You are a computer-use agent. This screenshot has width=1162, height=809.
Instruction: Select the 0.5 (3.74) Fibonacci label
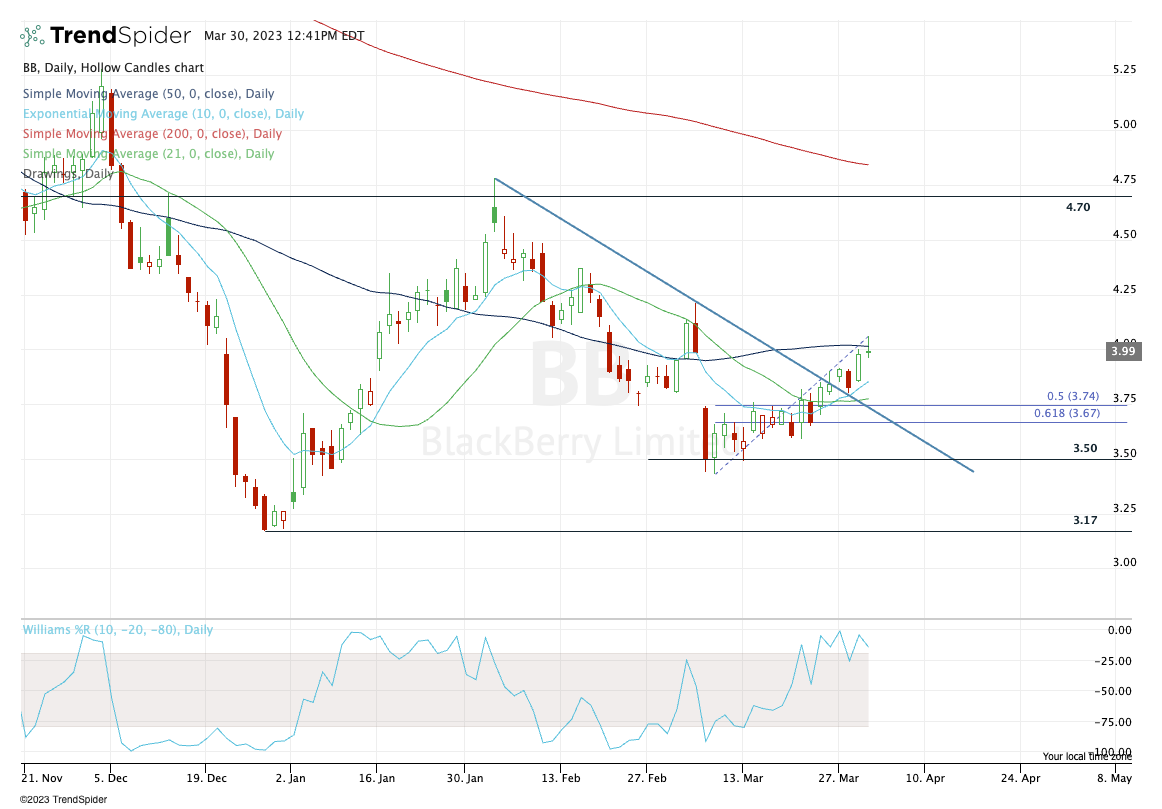click(x=1073, y=396)
